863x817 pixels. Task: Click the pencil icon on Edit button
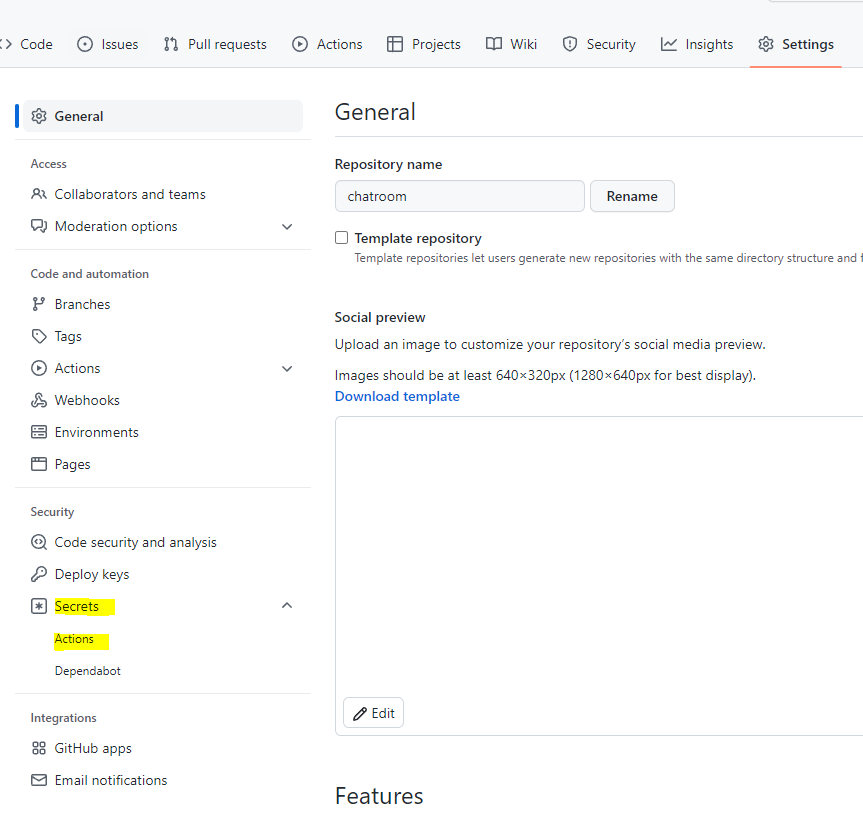(360, 713)
